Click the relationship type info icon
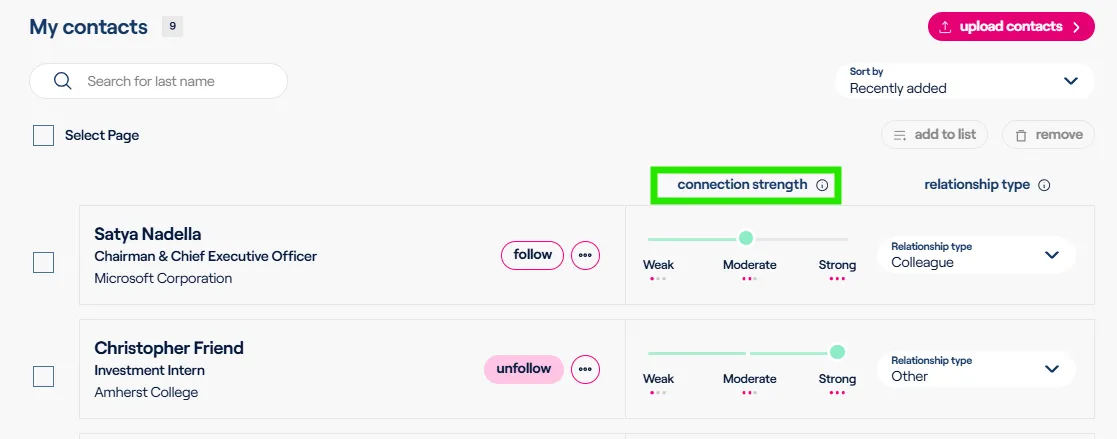The height and width of the screenshot is (439, 1117). pyautogui.click(x=1044, y=185)
